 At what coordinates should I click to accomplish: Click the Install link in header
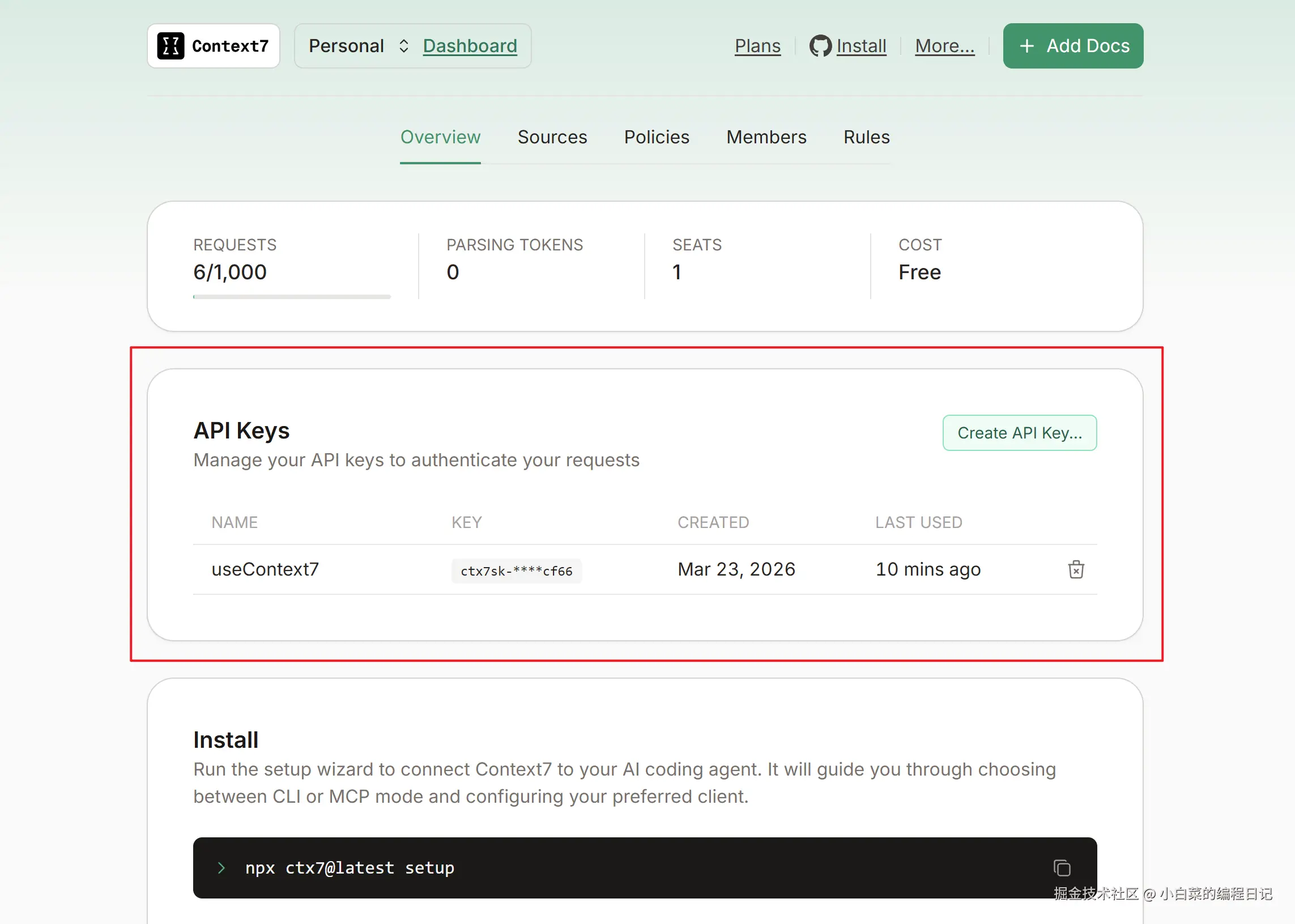[x=861, y=46]
